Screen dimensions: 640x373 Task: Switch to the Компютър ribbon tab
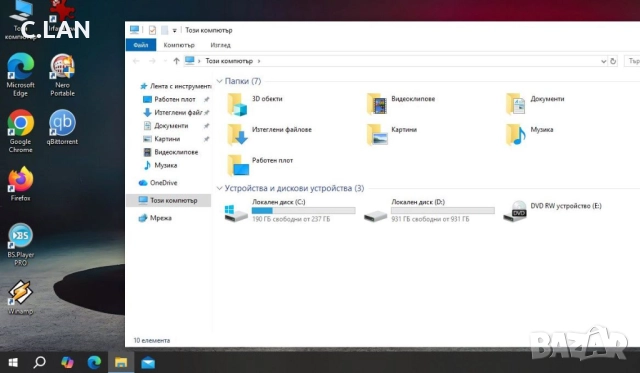click(179, 45)
